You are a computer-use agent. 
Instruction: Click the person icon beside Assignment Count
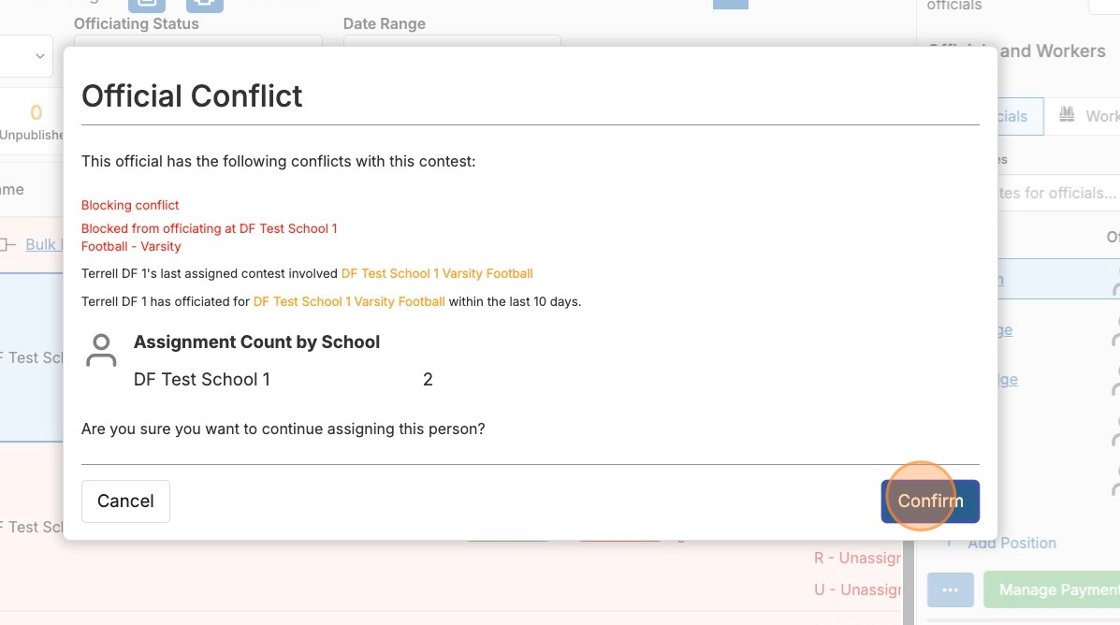click(x=101, y=350)
